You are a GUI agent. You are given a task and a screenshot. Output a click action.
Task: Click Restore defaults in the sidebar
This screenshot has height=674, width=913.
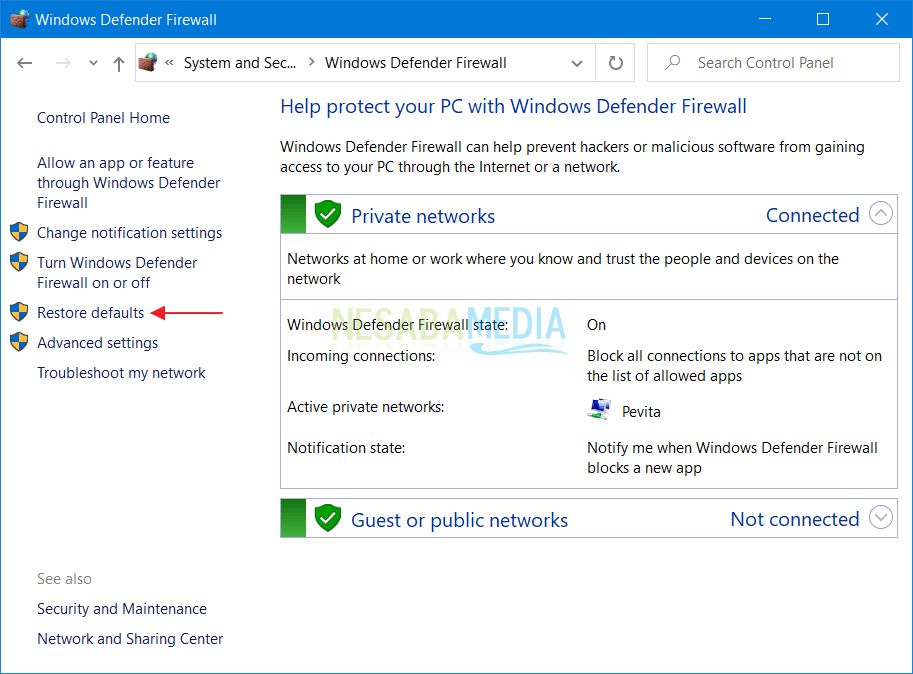click(90, 312)
